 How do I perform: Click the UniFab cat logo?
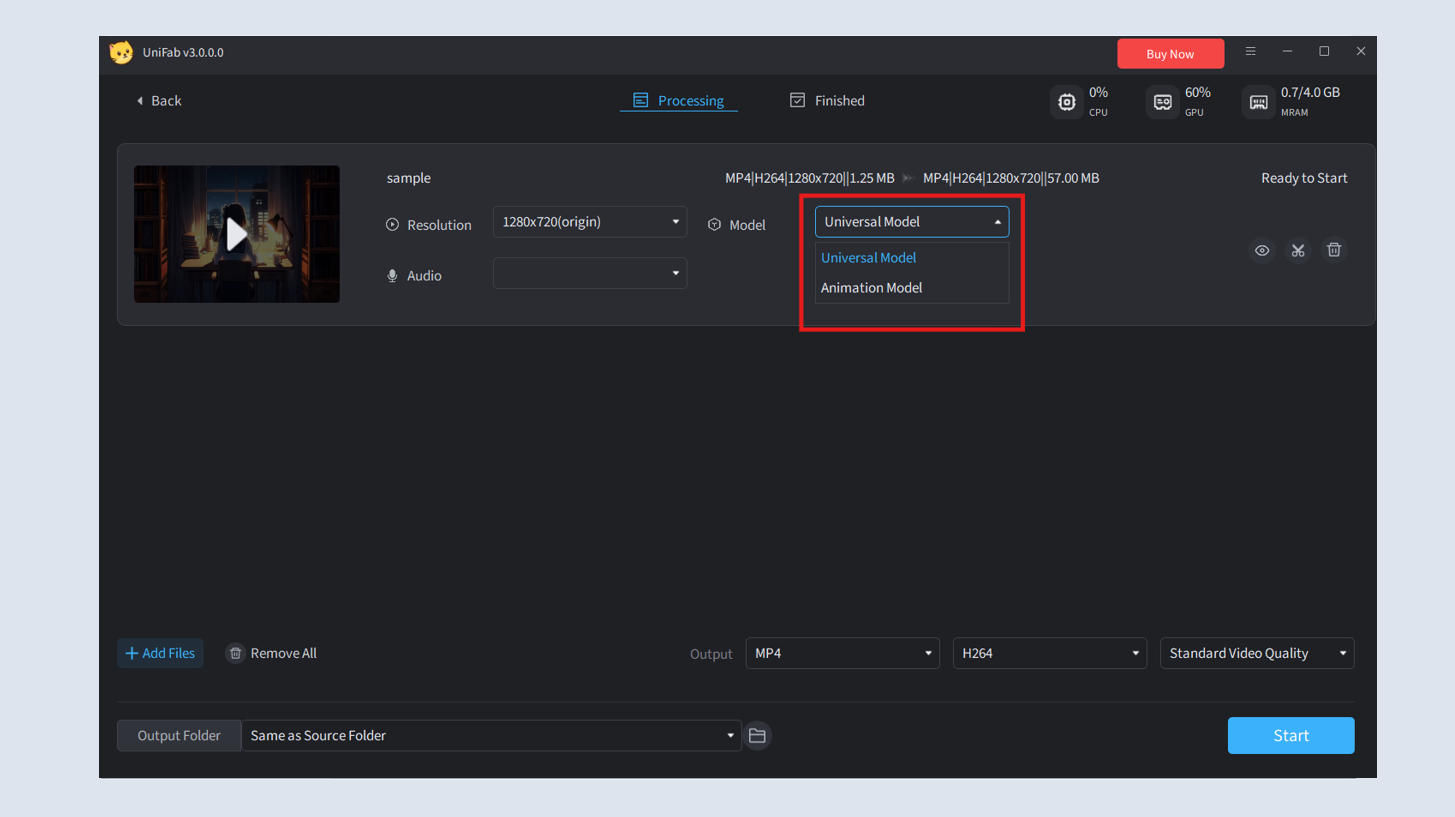(x=121, y=51)
